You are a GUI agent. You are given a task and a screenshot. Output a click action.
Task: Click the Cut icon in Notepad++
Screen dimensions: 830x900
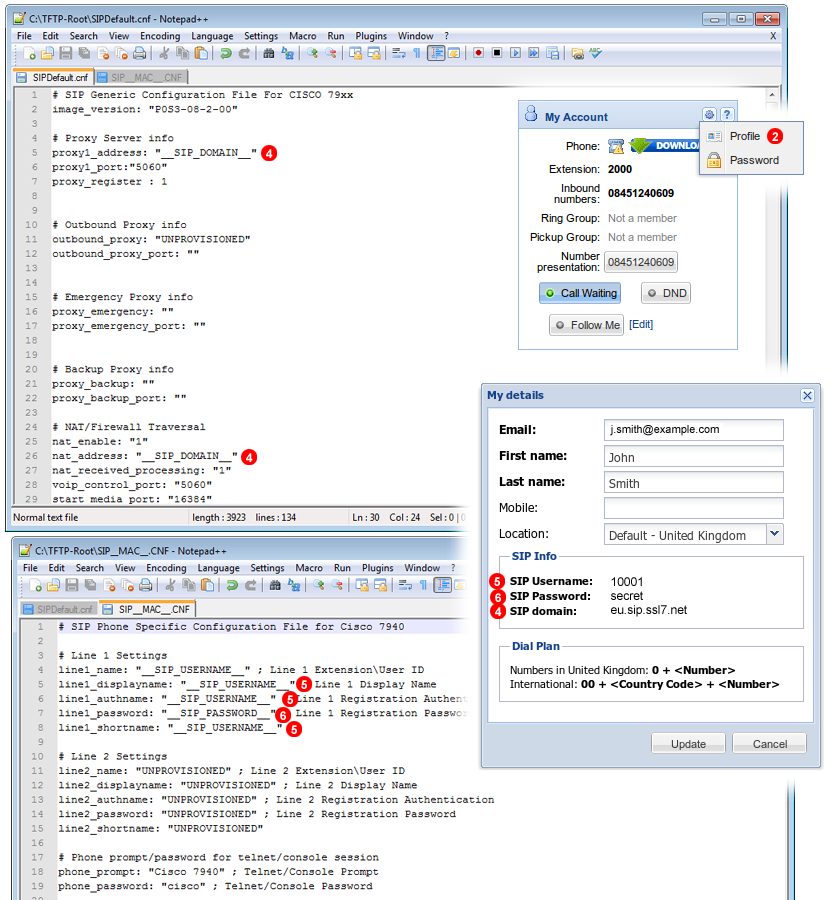(x=166, y=56)
